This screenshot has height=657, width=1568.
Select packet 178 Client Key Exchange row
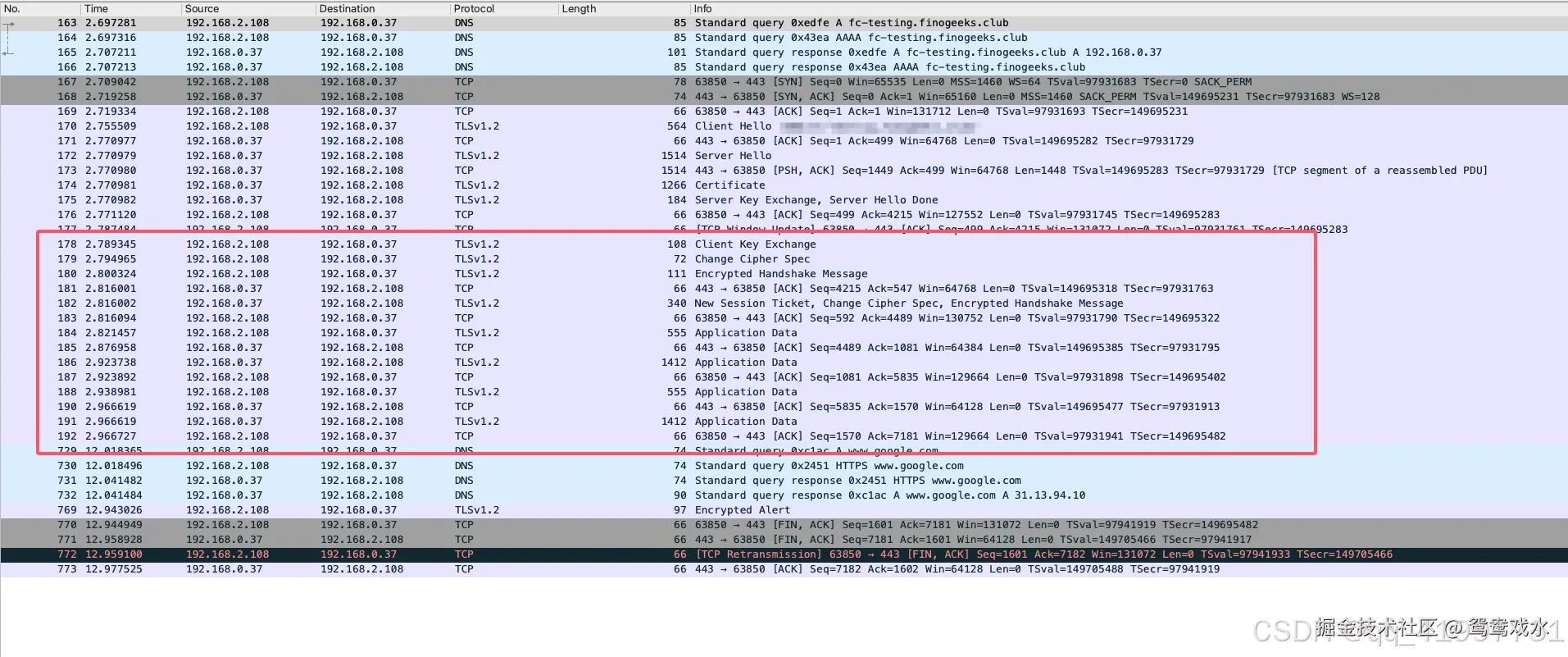[784, 244]
